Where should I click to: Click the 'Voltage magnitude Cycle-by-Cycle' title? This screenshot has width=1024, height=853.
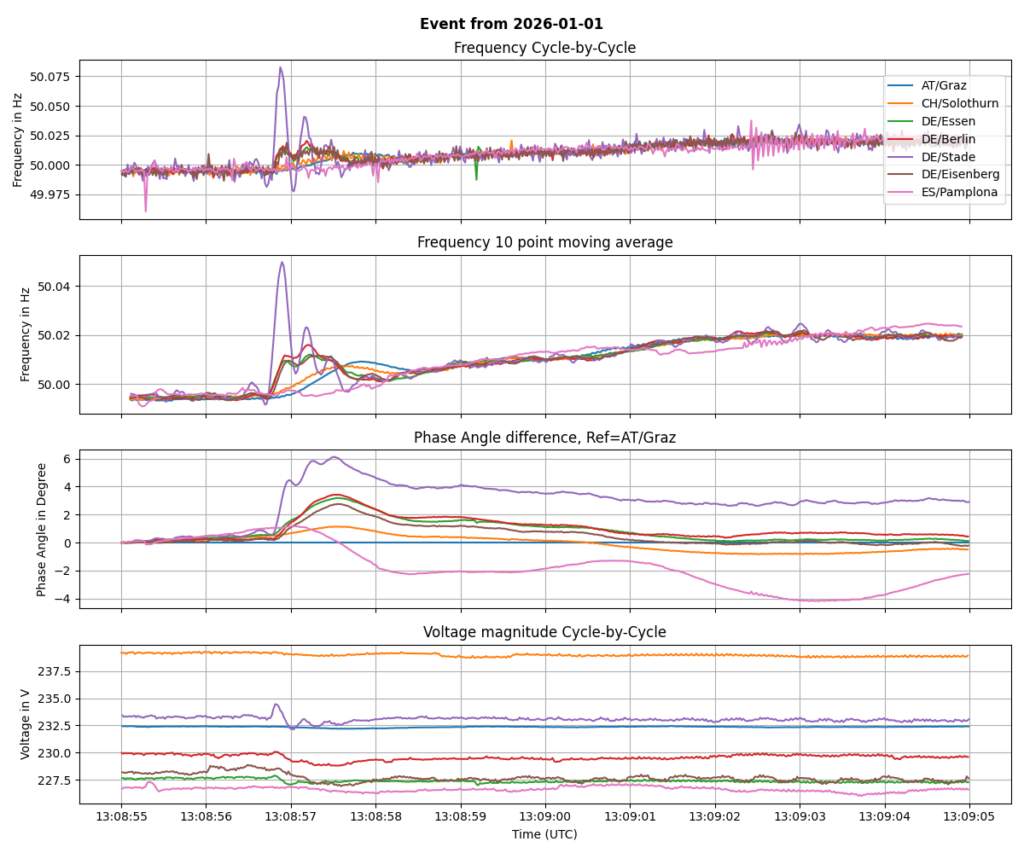point(544,632)
